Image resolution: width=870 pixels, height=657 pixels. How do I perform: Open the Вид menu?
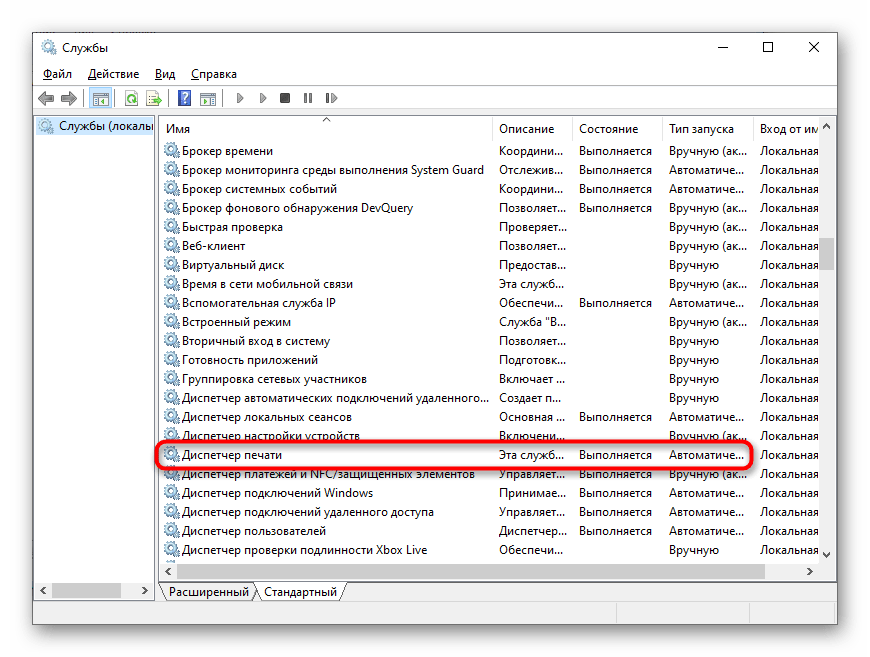(x=164, y=73)
